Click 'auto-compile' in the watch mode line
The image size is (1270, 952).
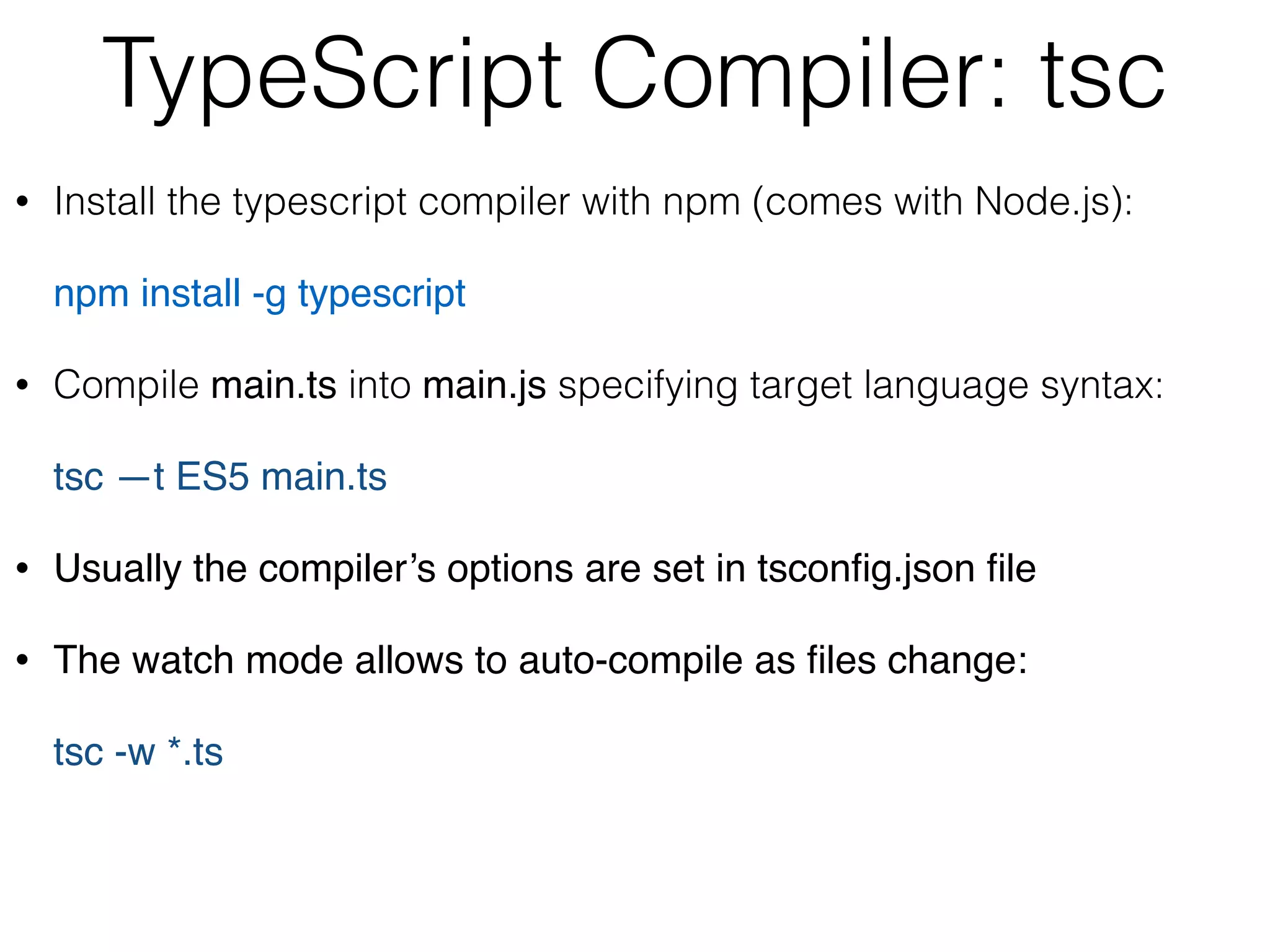[631, 661]
